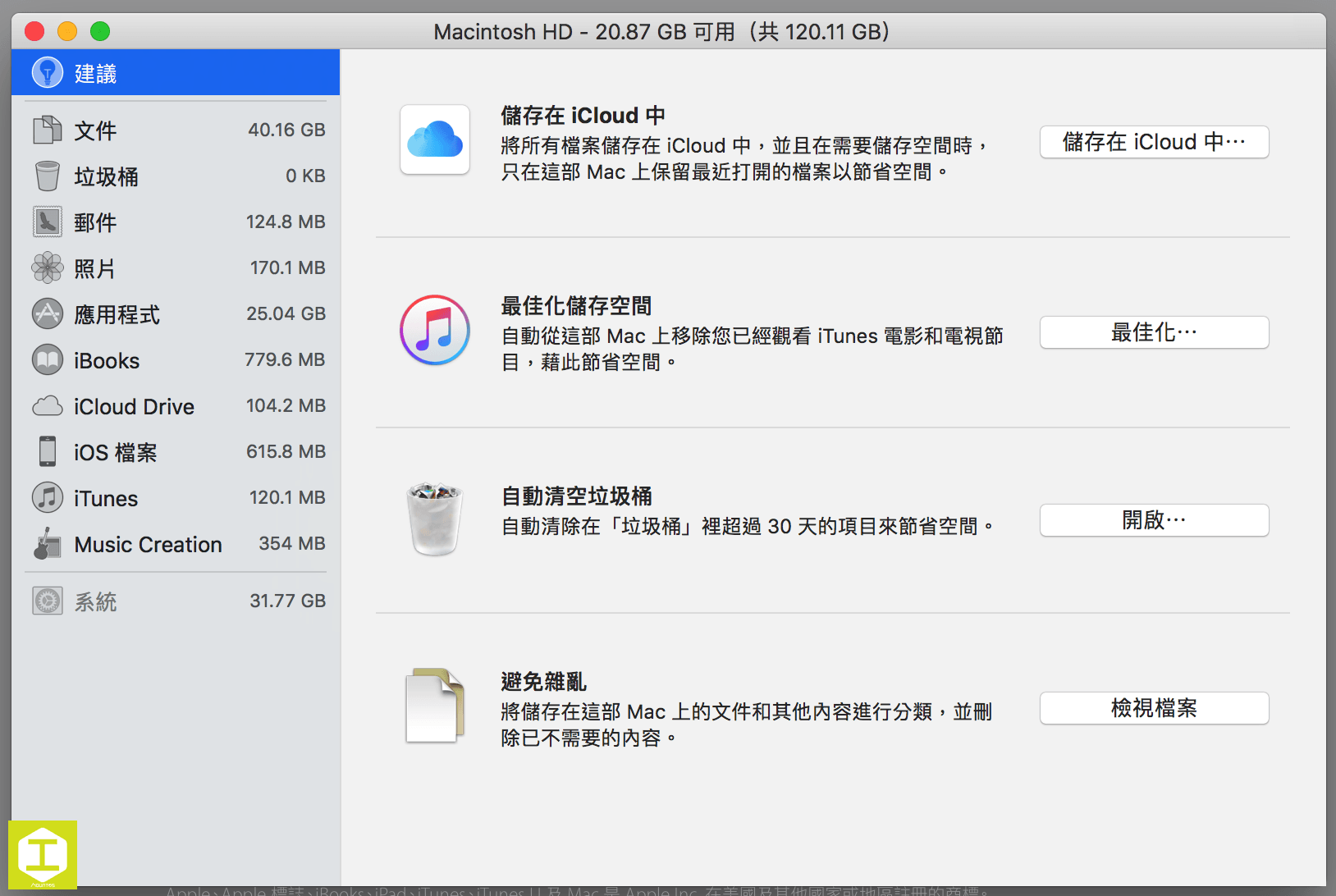Select the iOS 檔案 phone icon
This screenshot has height=896, width=1336.
(47, 451)
